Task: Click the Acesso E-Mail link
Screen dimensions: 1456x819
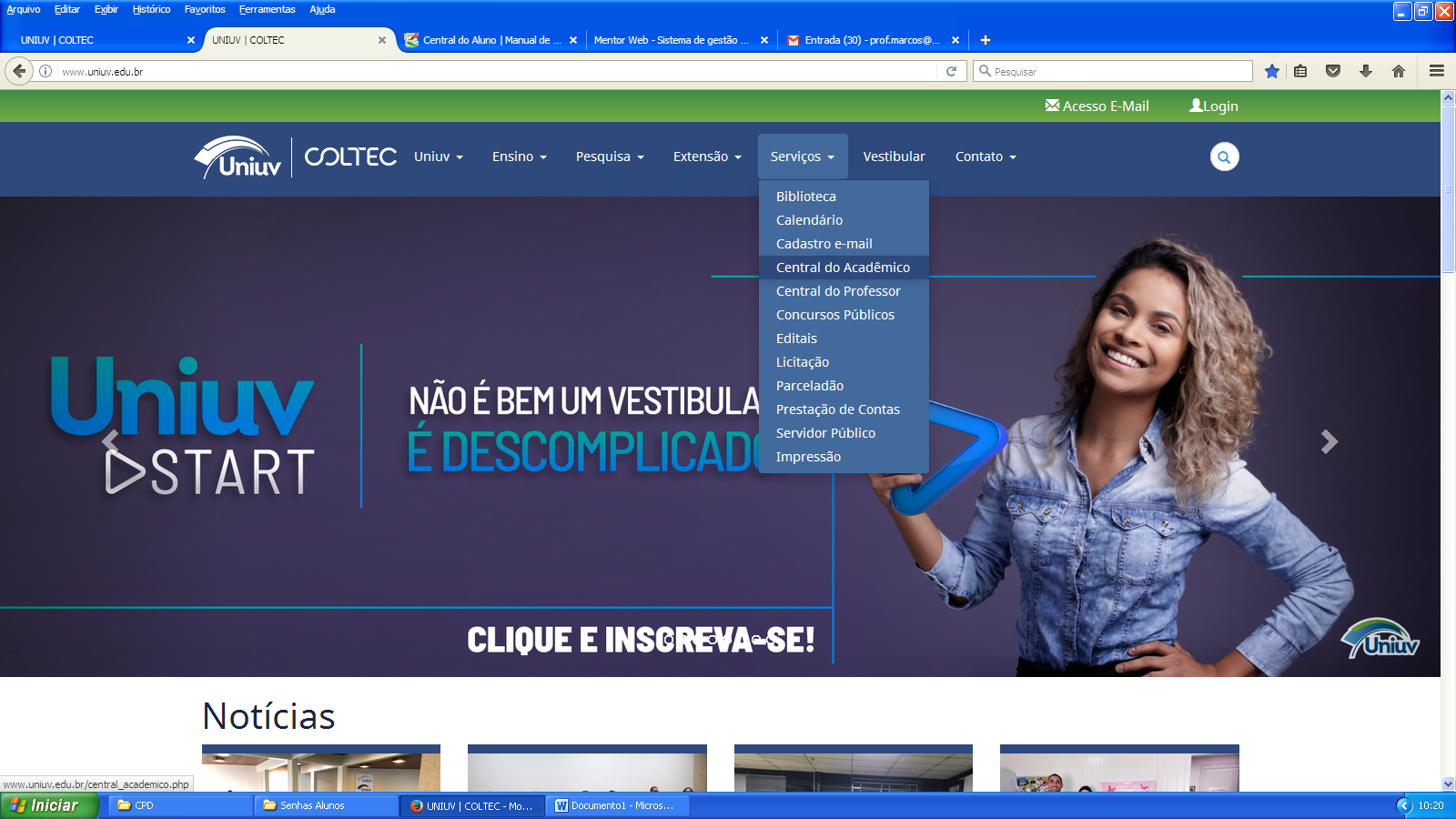Action: 1097,106
